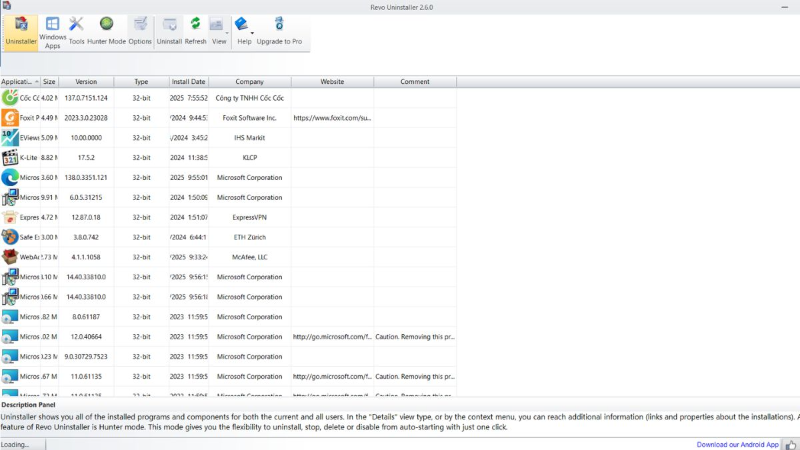
Task: Sort by Size column header
Action: click(49, 82)
